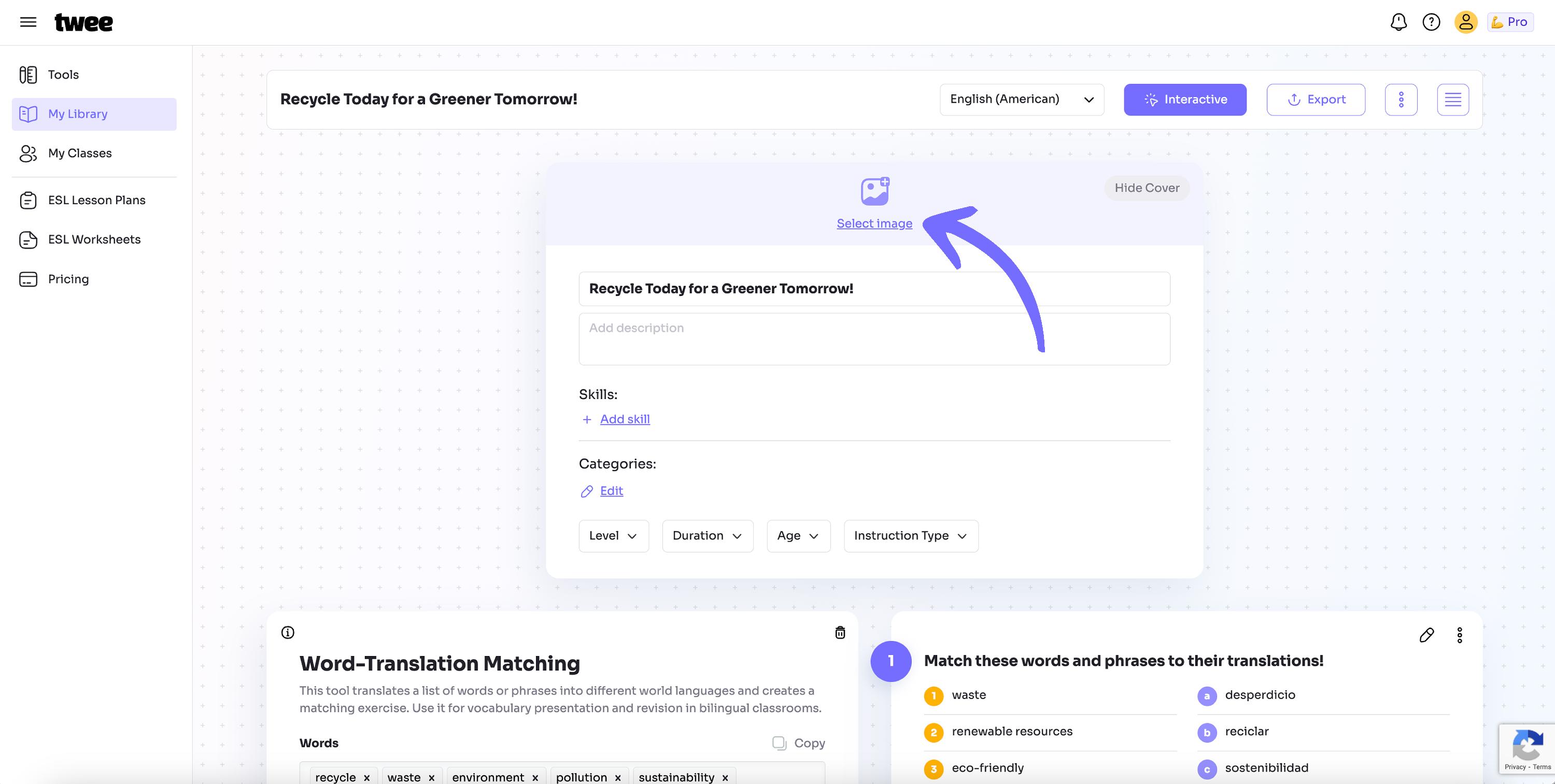Open ESL Lesson Plans

click(94, 201)
